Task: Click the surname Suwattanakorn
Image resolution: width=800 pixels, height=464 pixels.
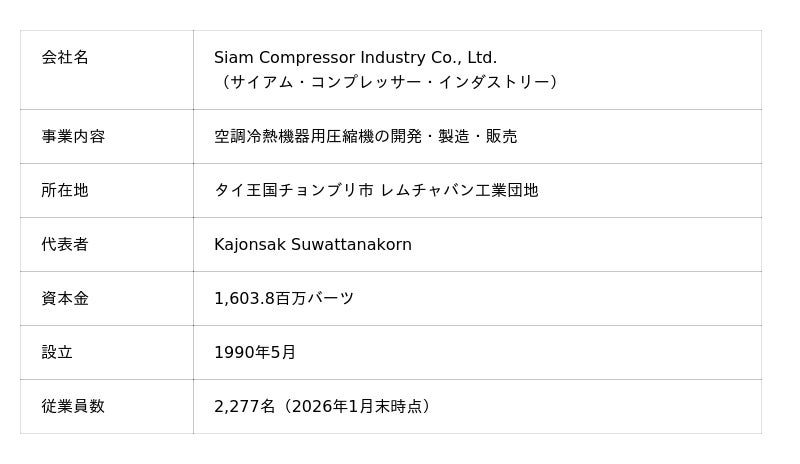Action: point(351,244)
